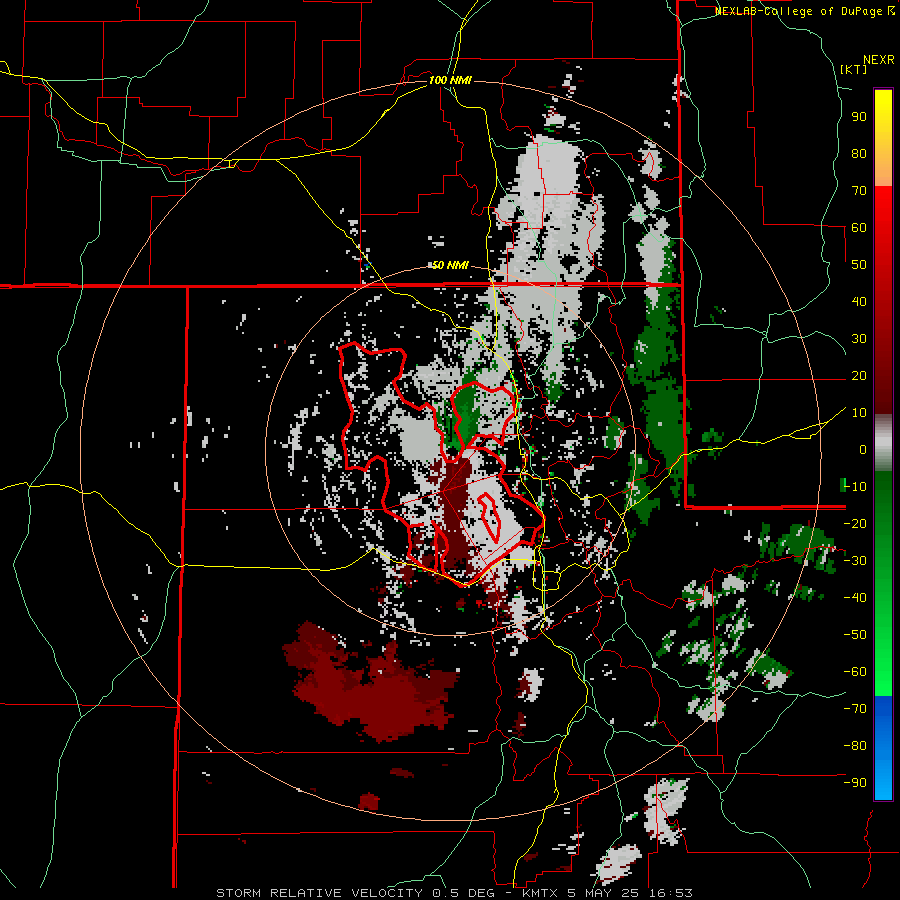The width and height of the screenshot is (900, 900).
Task: Click the [KT] units label
Action: (x=854, y=69)
